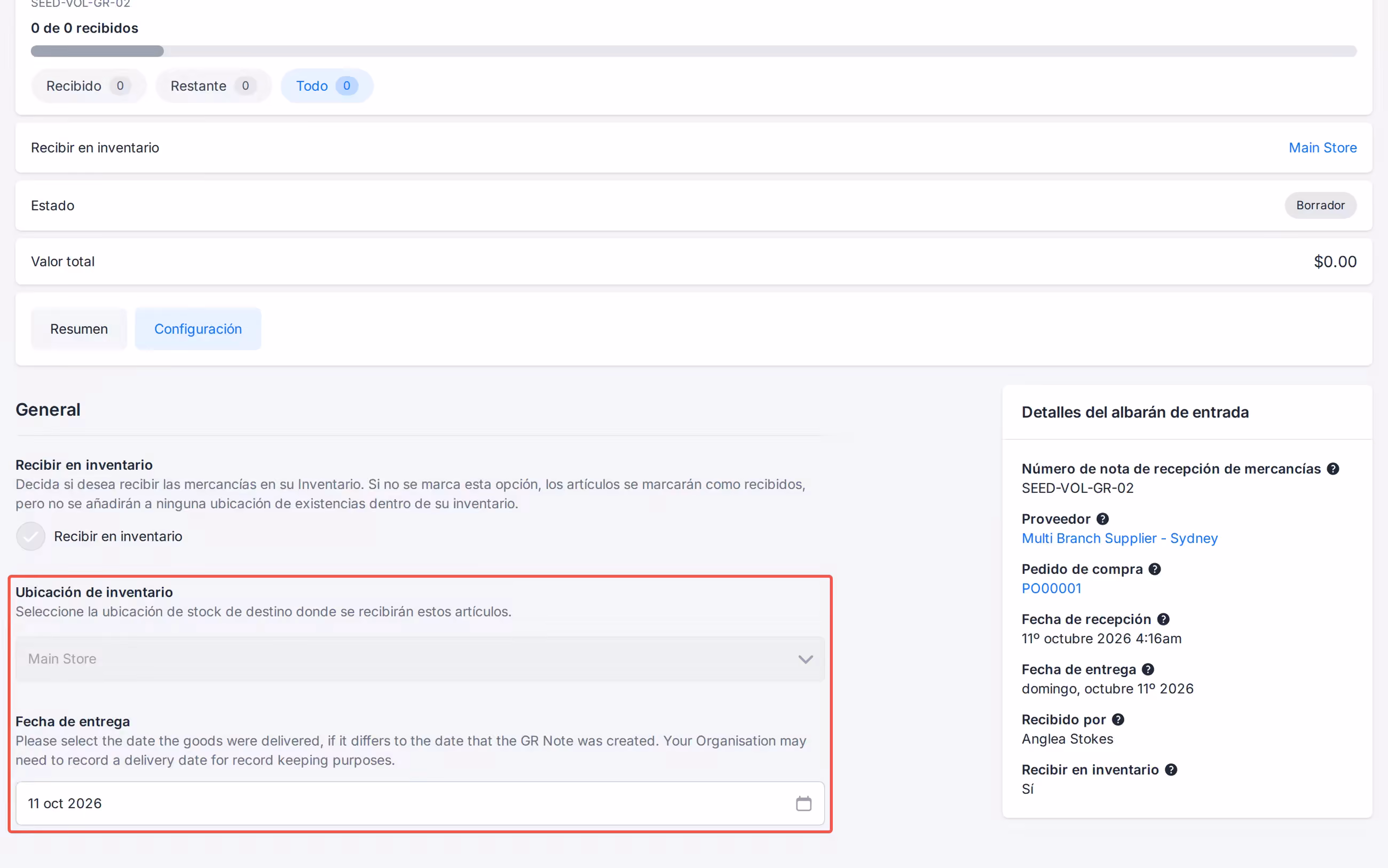Viewport: 1388px width, 868px height.
Task: Click help icon beside Recibir en inventario in details panel
Action: 1171,770
